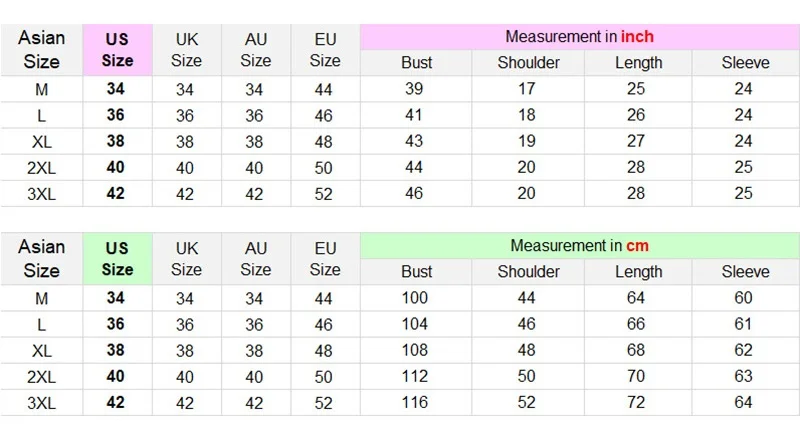
Task: Click the pink "US Size" header cell
Action: [117, 49]
